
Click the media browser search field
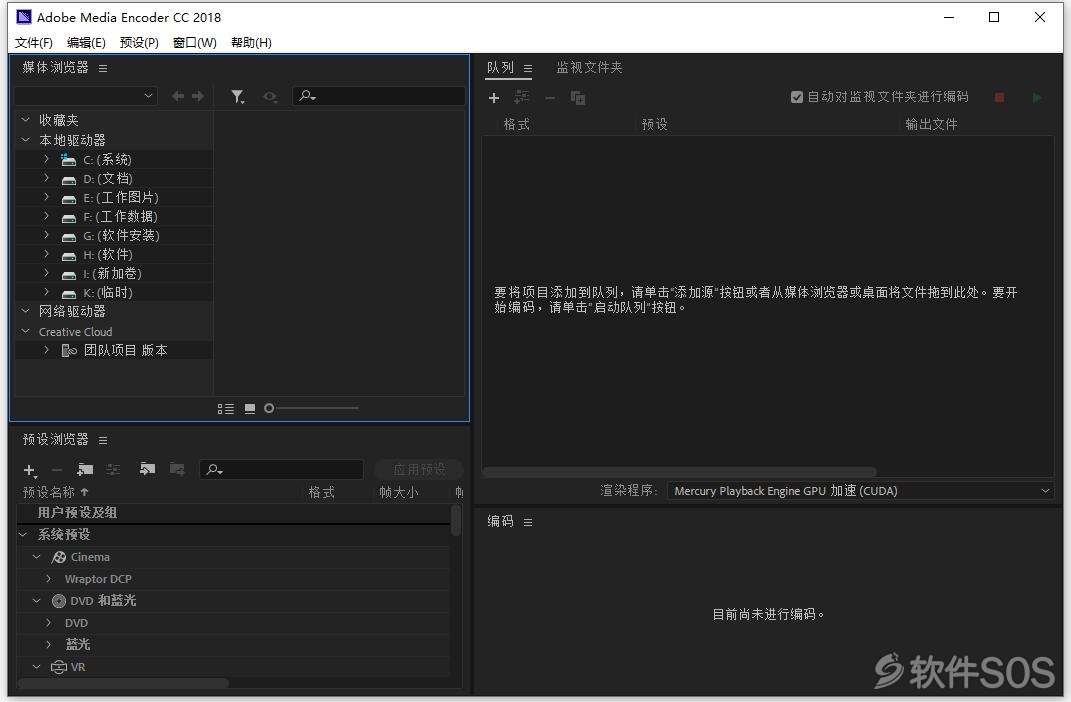379,96
